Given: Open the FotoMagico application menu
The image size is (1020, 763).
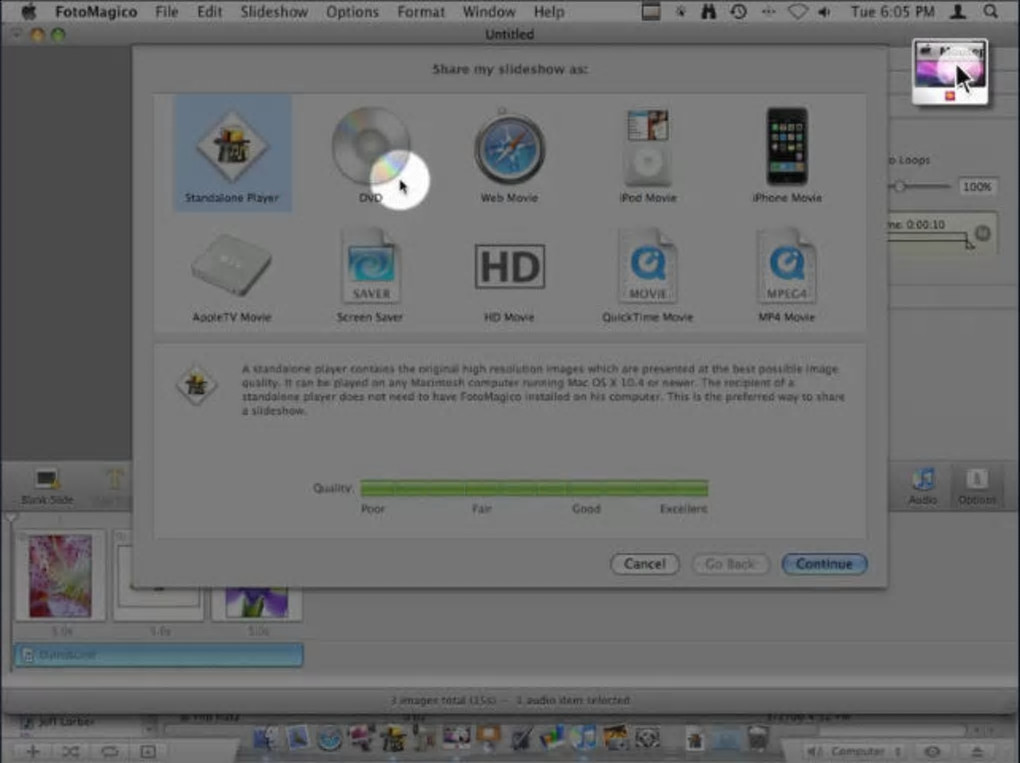Looking at the screenshot, I should point(96,12).
